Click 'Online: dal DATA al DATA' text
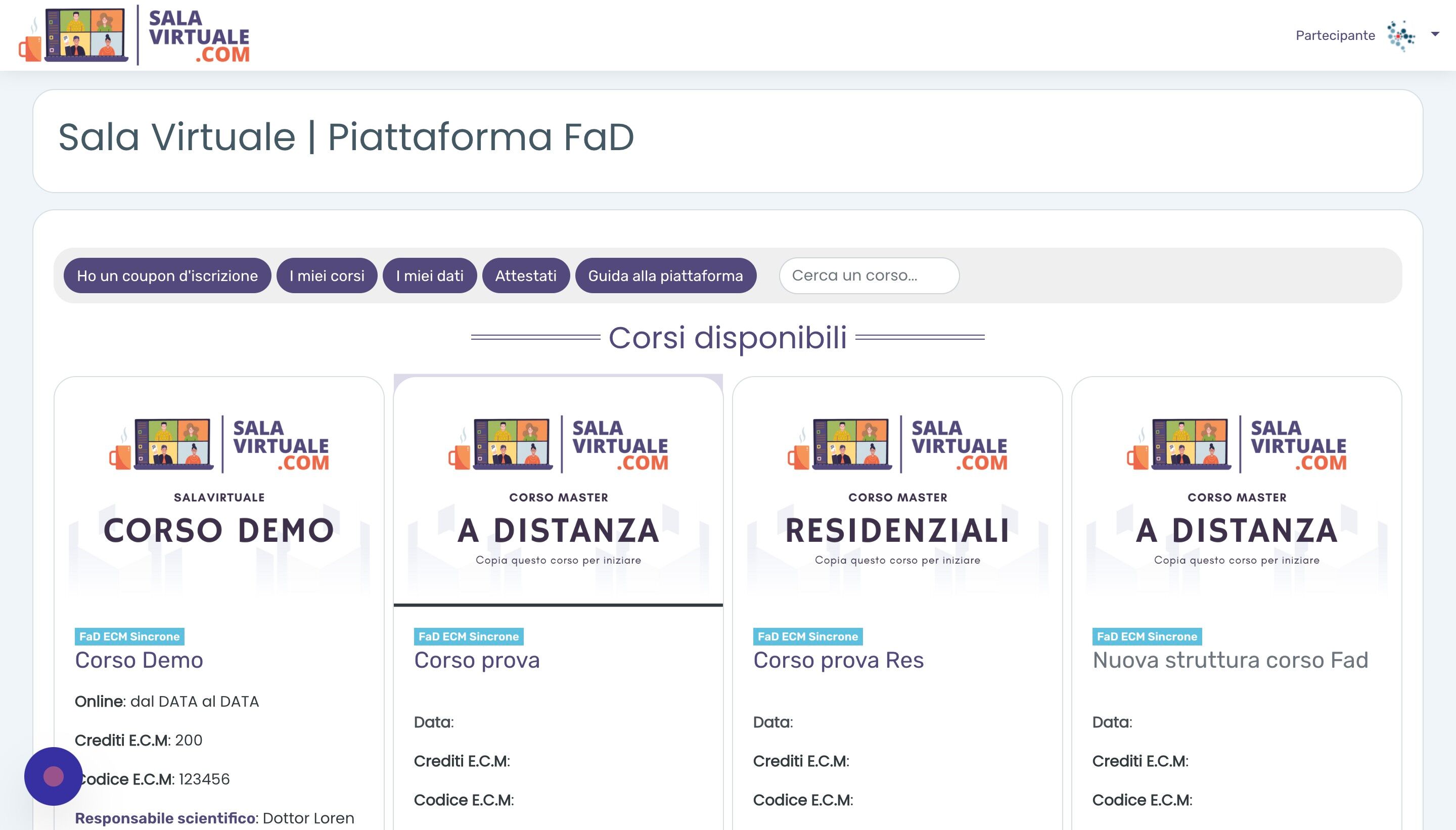Viewport: 1456px width, 830px height. point(166,701)
